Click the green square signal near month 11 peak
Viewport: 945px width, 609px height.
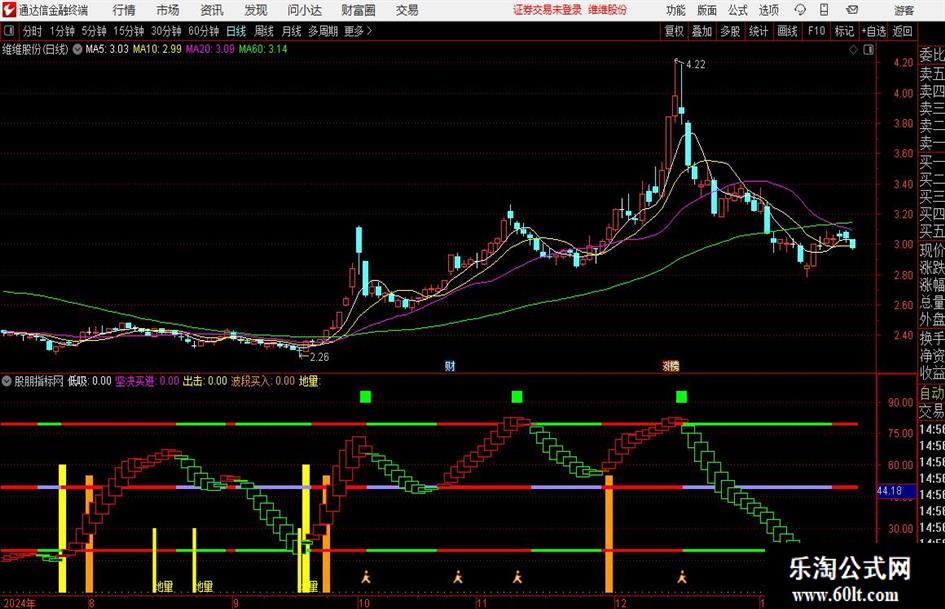[x=516, y=396]
